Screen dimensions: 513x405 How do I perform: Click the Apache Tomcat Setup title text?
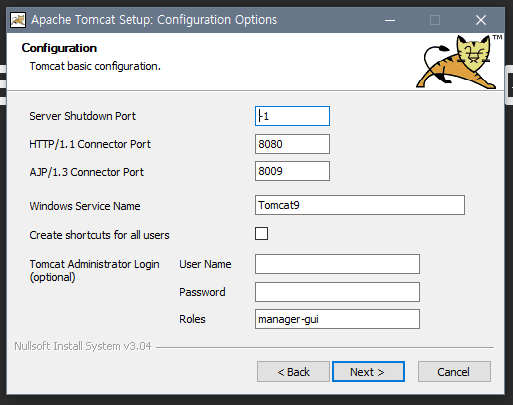pos(154,20)
